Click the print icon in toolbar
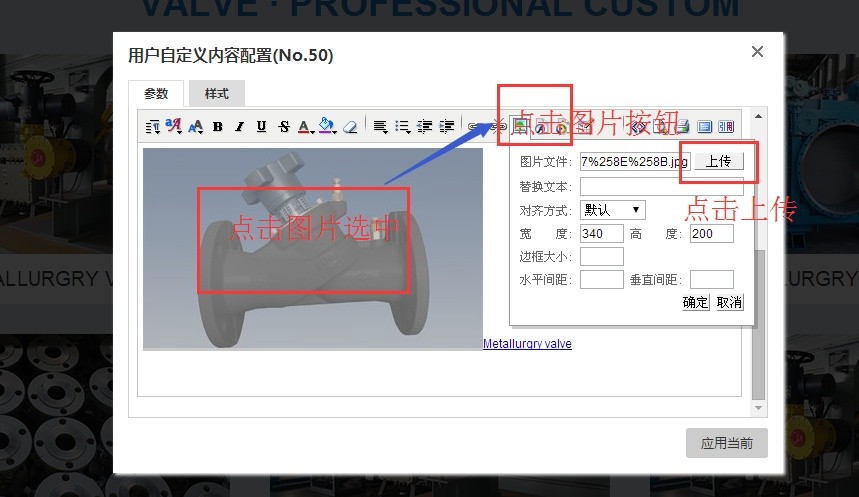This screenshot has height=497, width=859. click(x=682, y=127)
